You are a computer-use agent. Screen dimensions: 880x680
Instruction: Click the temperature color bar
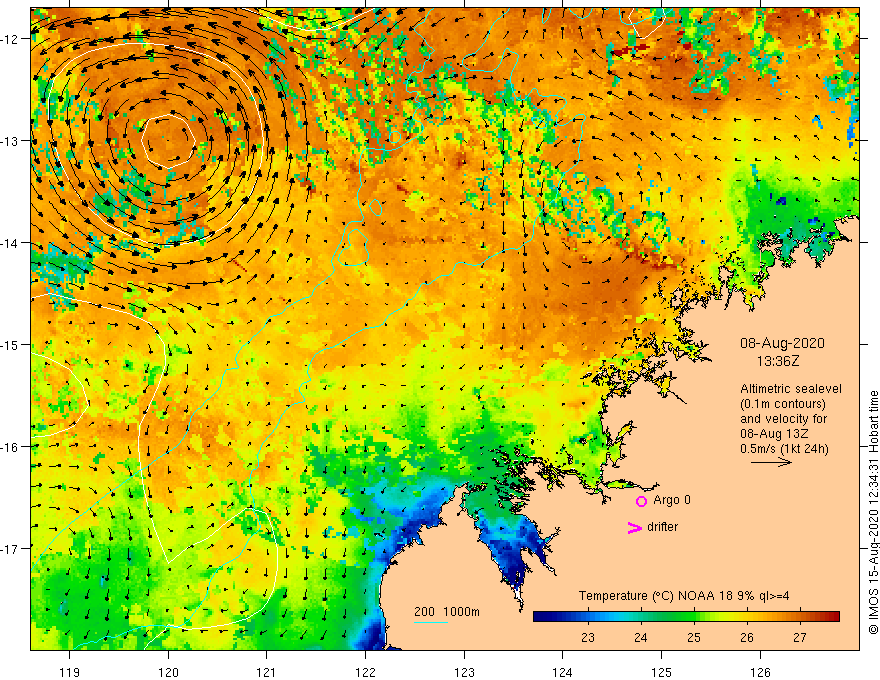686,617
